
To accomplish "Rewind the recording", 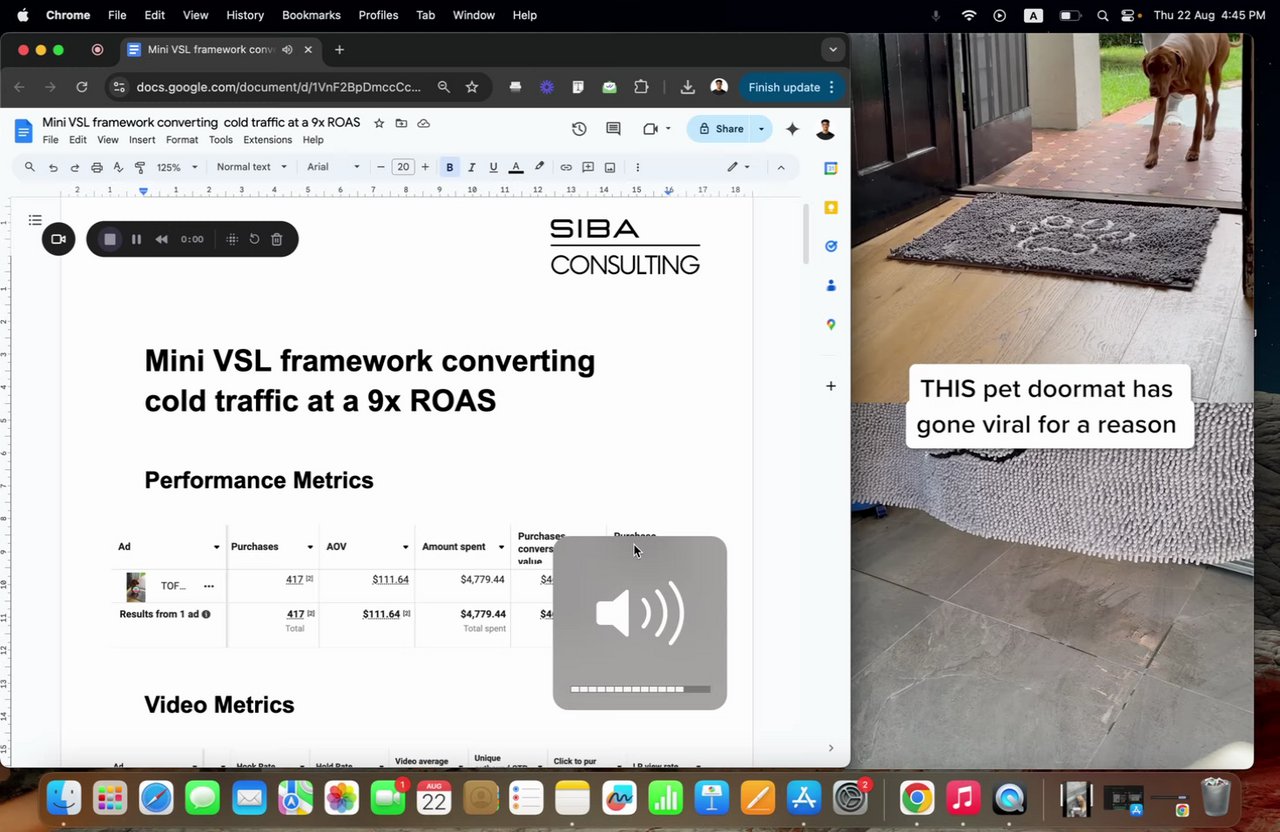I will pos(161,239).
